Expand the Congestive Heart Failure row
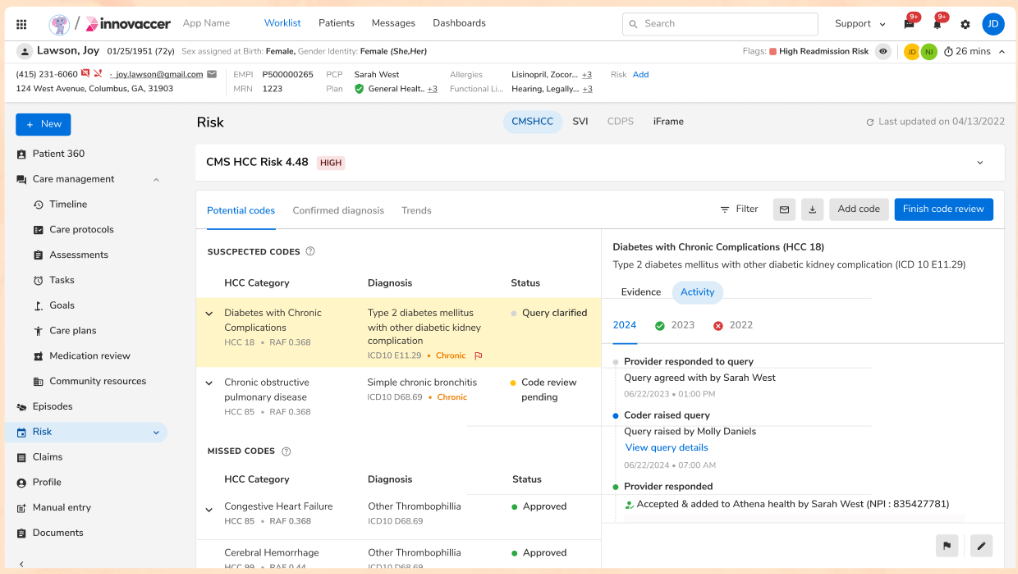This screenshot has width=1018, height=574. pyautogui.click(x=209, y=510)
